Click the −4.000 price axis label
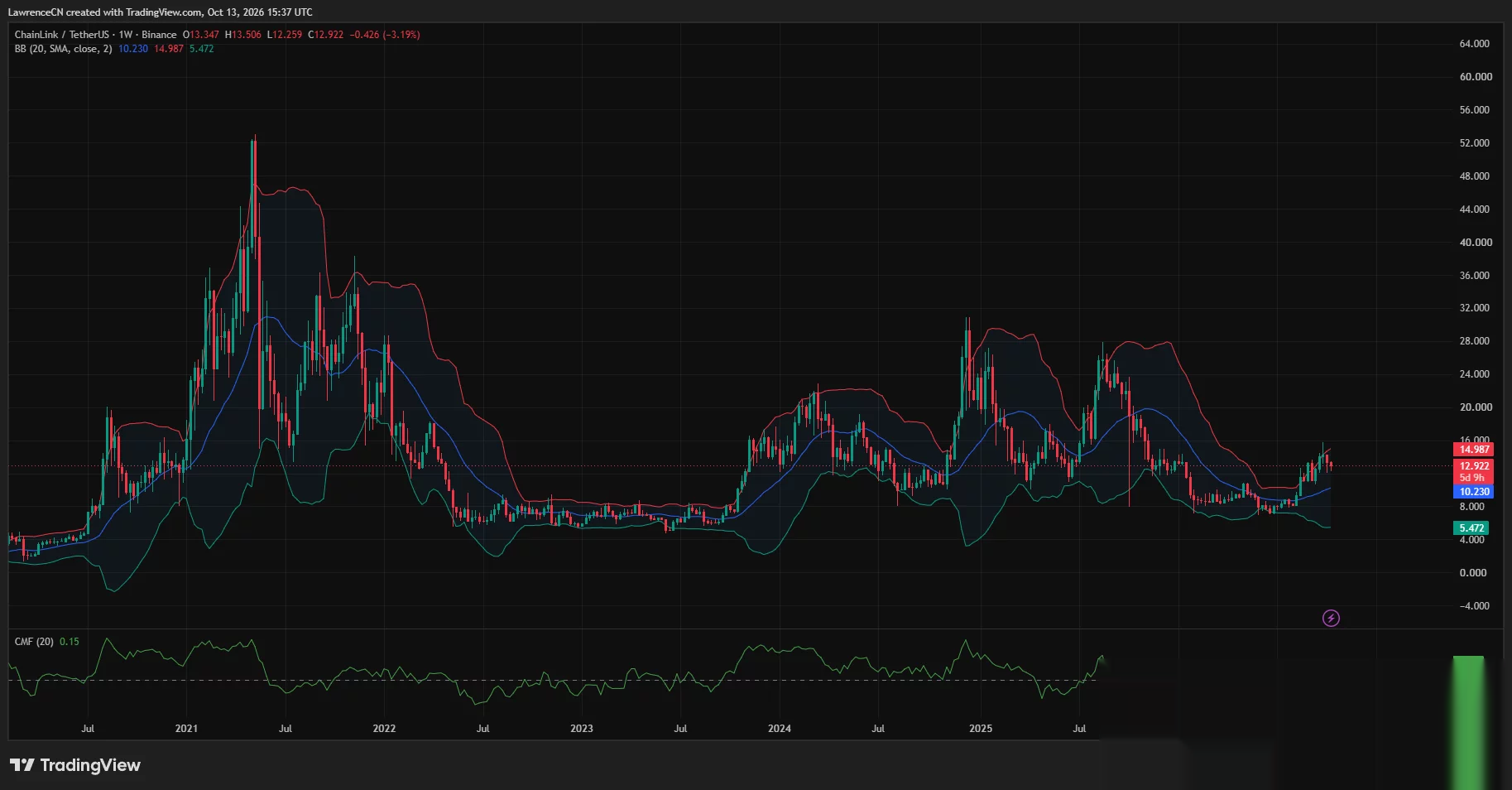 1473,606
